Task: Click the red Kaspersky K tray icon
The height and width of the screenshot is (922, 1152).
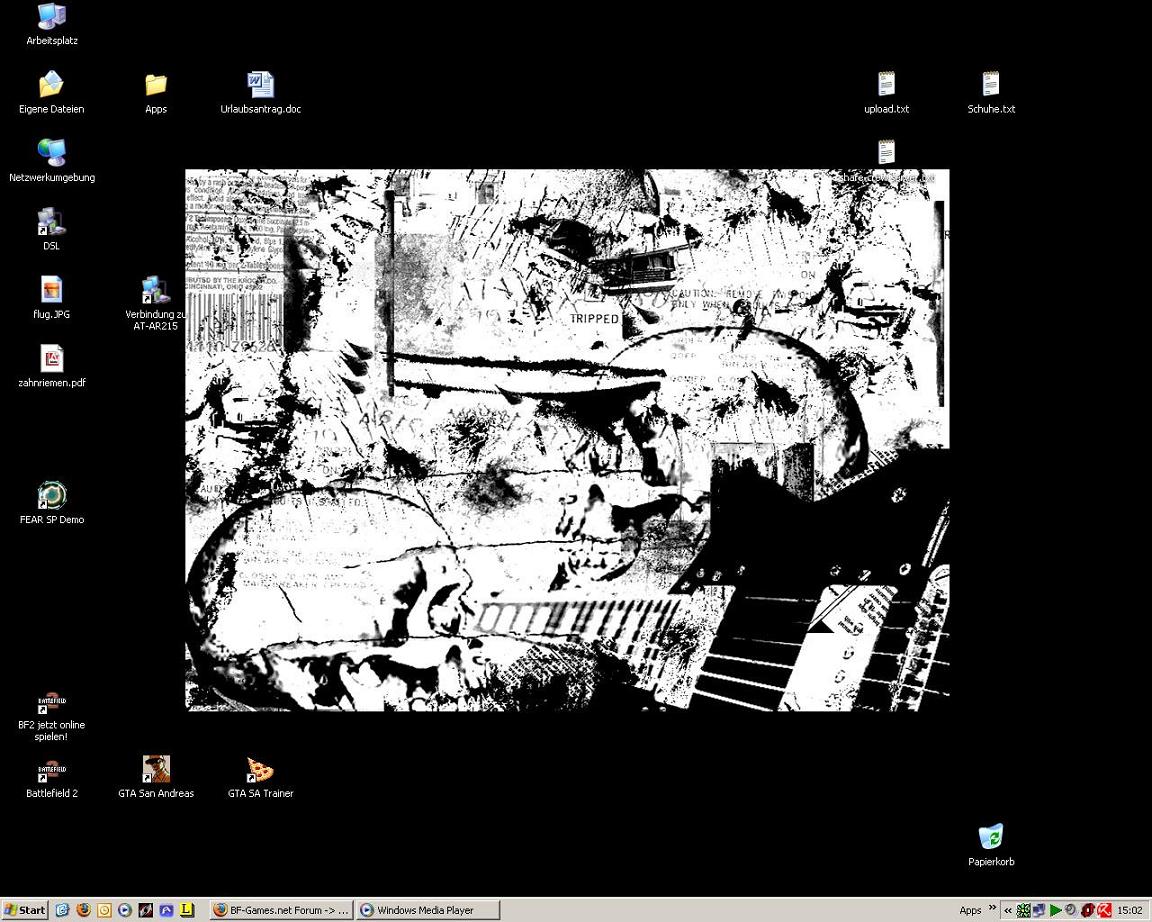Action: (x=1104, y=910)
